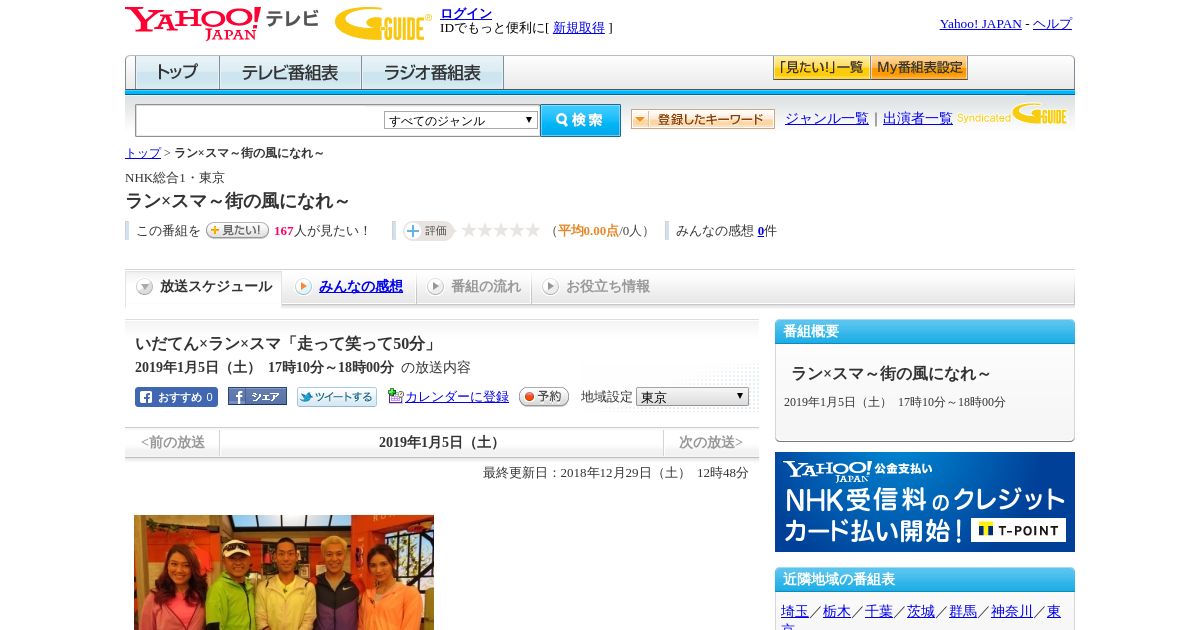The image size is (1200, 630).
Task: Open the 千葉 region link
Action: tap(879, 611)
